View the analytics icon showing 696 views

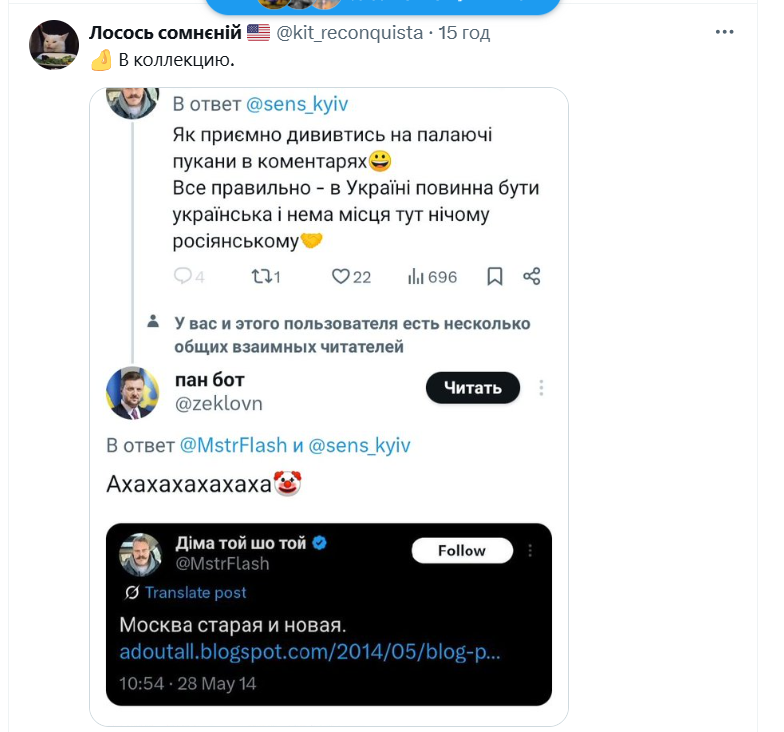[417, 276]
